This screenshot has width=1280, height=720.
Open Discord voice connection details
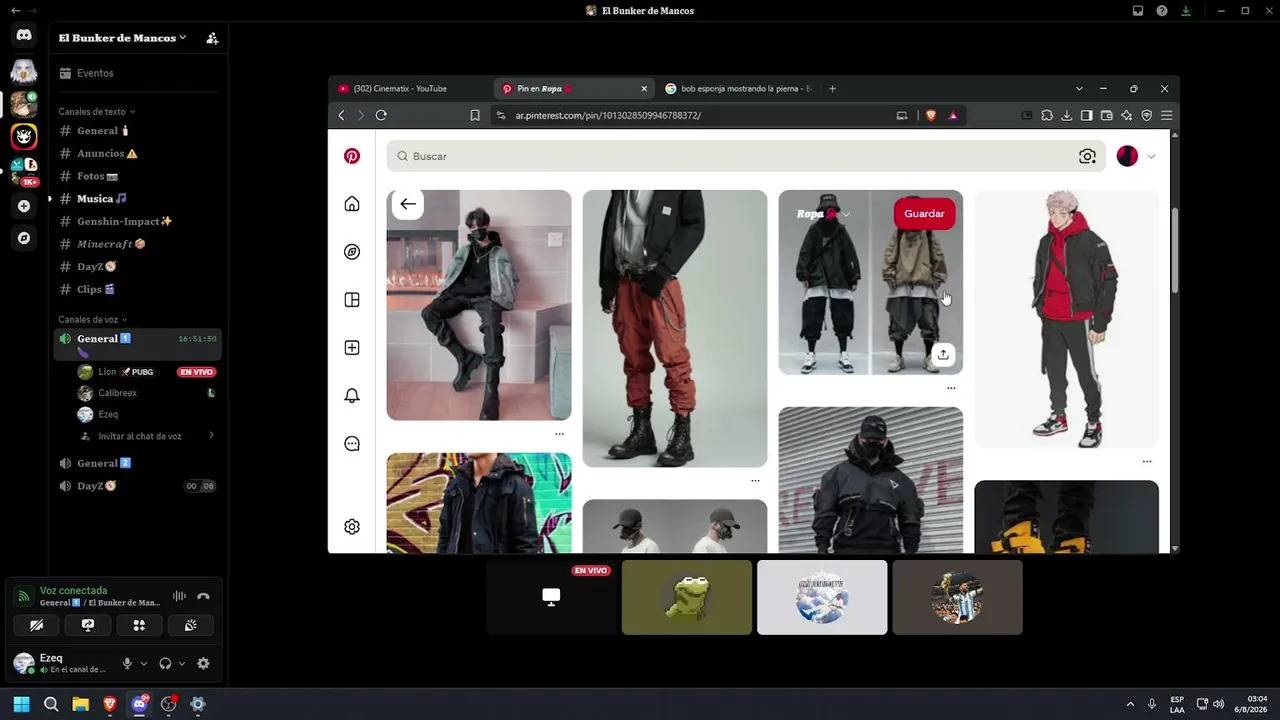click(73, 590)
